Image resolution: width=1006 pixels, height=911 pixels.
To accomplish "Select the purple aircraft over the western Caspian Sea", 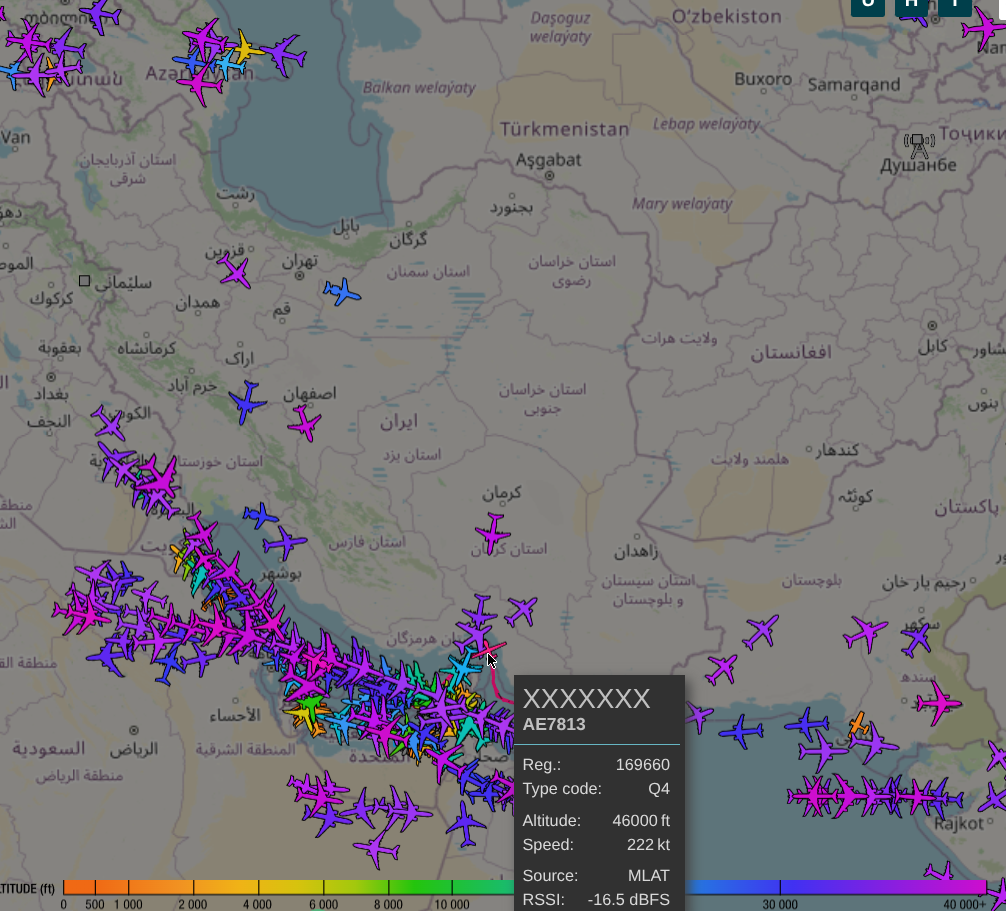I will tap(283, 55).
